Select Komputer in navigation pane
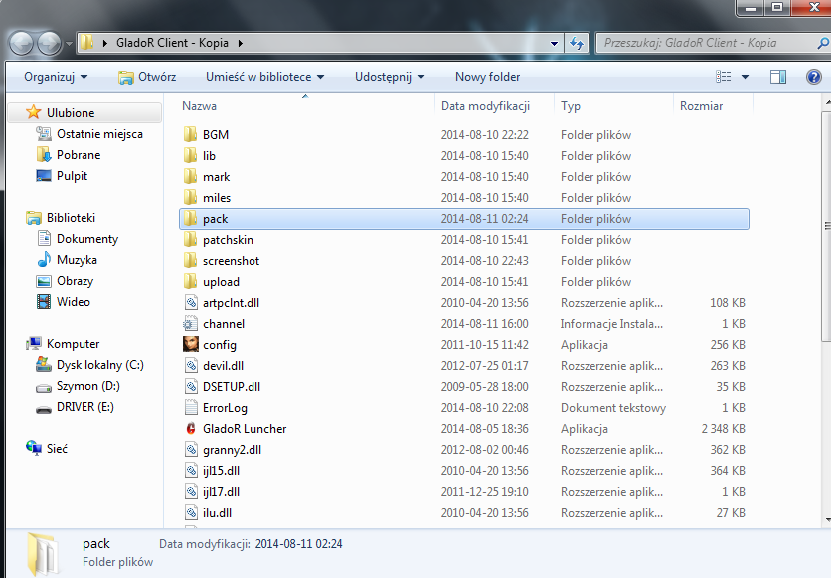 click(x=73, y=344)
